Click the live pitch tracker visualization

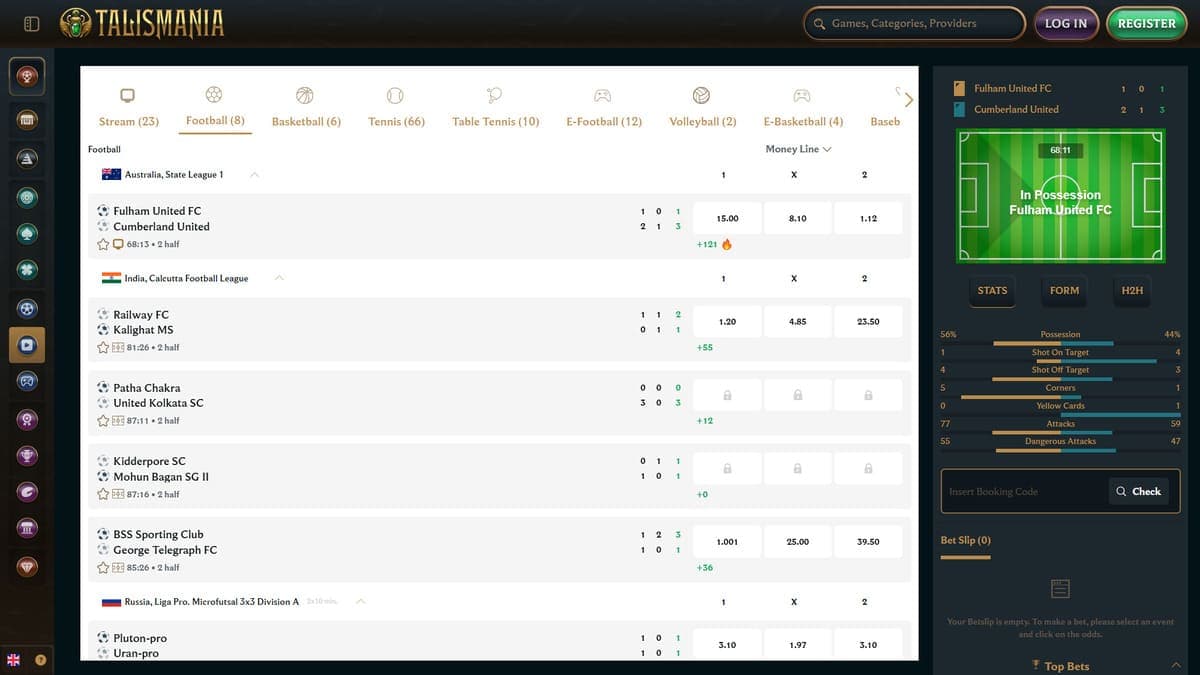1060,196
